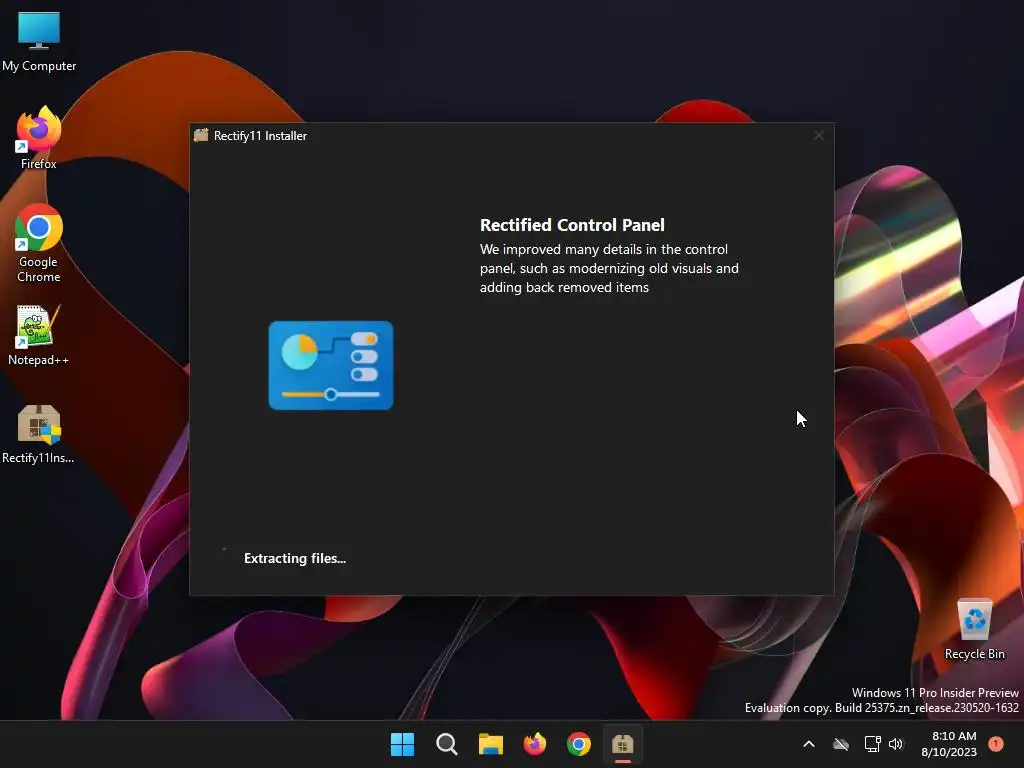Select the Google Chrome desktop shortcut
The image size is (1024, 768).
click(x=39, y=243)
